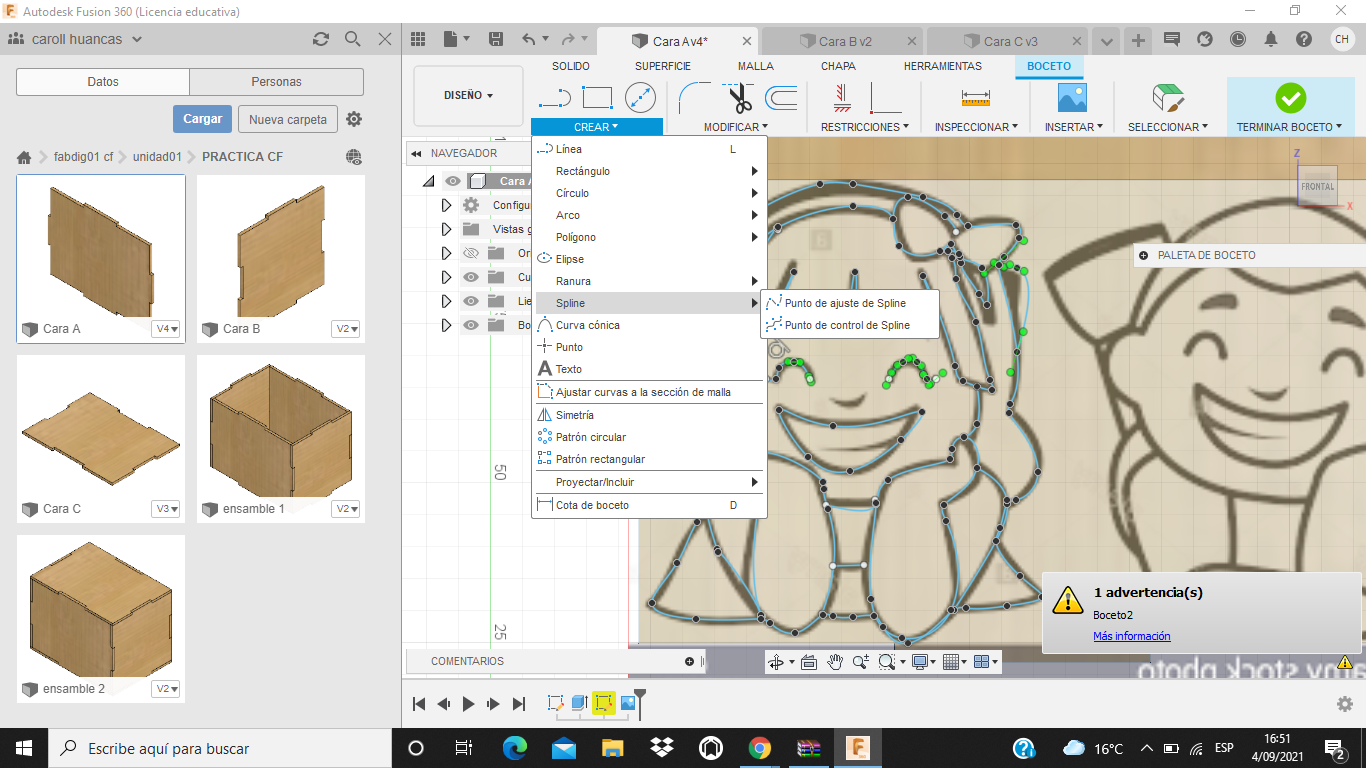Expand the Configuración node in Navegador
Image resolution: width=1366 pixels, height=768 pixels.
click(x=447, y=205)
